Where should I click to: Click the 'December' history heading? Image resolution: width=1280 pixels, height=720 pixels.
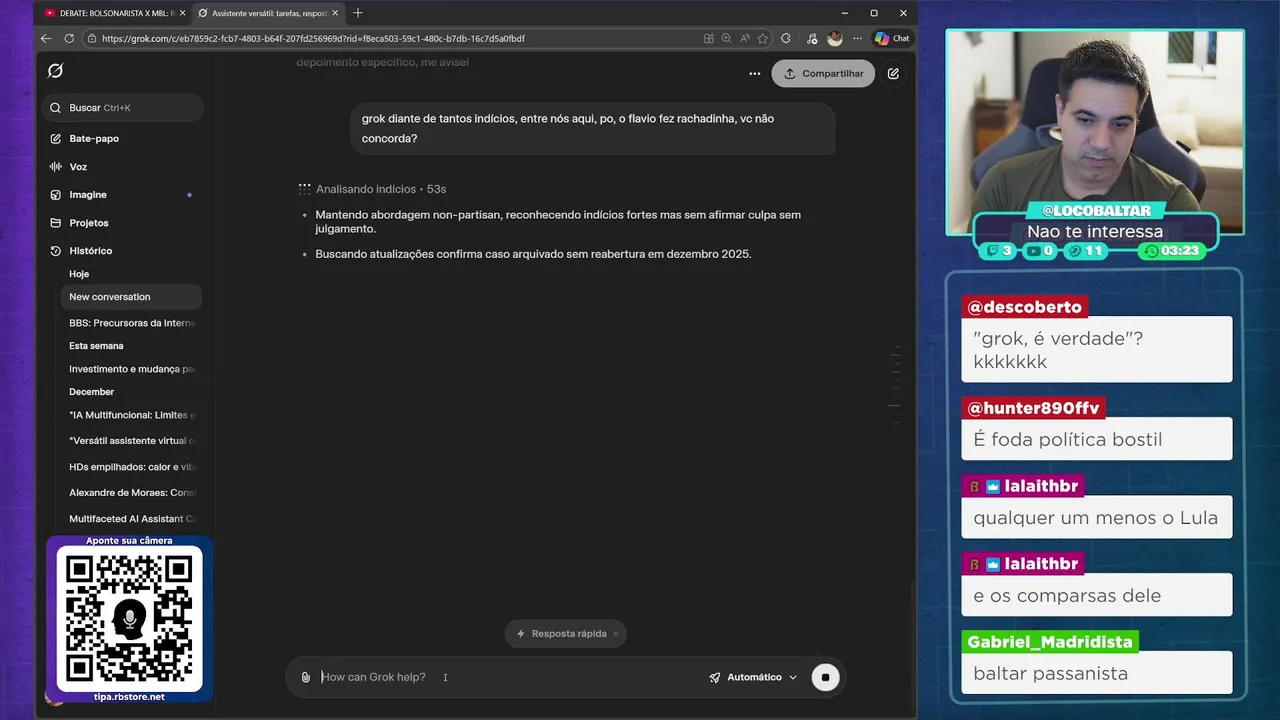pos(92,392)
